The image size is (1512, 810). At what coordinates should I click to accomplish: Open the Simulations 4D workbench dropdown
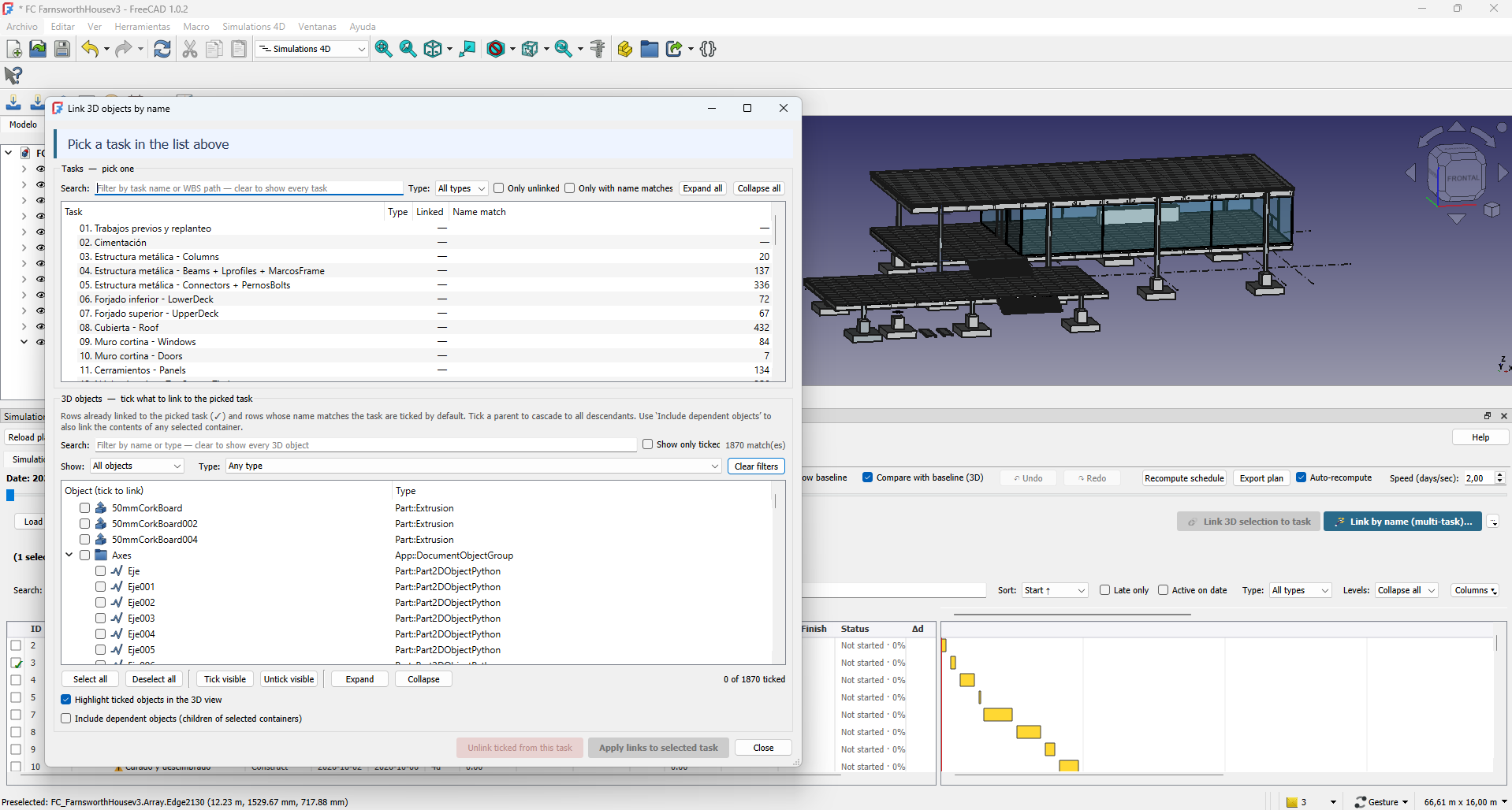[312, 49]
